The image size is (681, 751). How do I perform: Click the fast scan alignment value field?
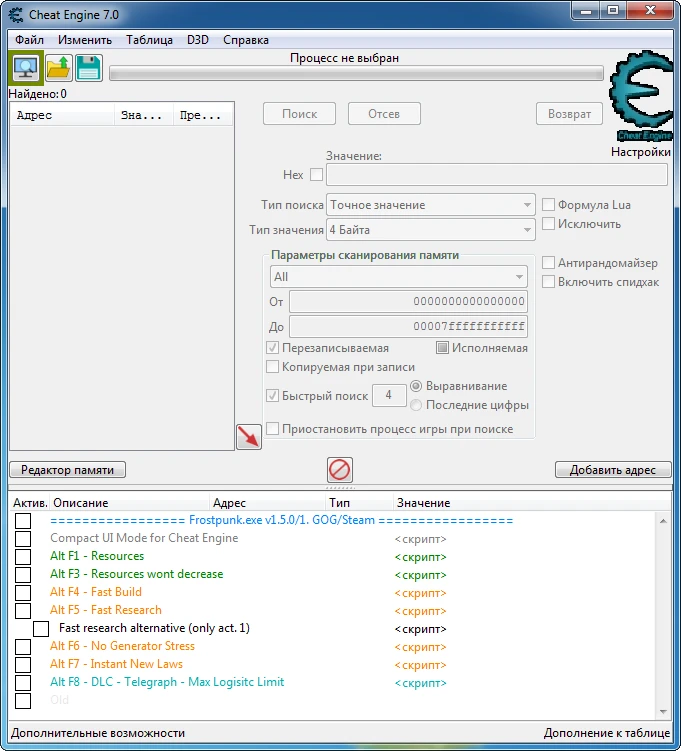coord(389,396)
